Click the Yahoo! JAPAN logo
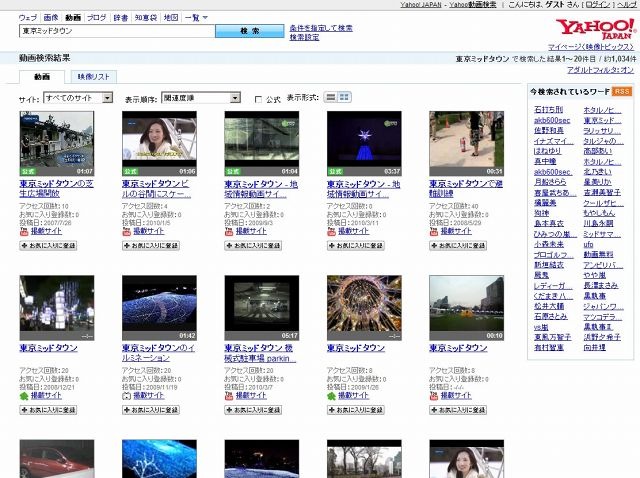The width and height of the screenshot is (640, 478). (x=596, y=29)
